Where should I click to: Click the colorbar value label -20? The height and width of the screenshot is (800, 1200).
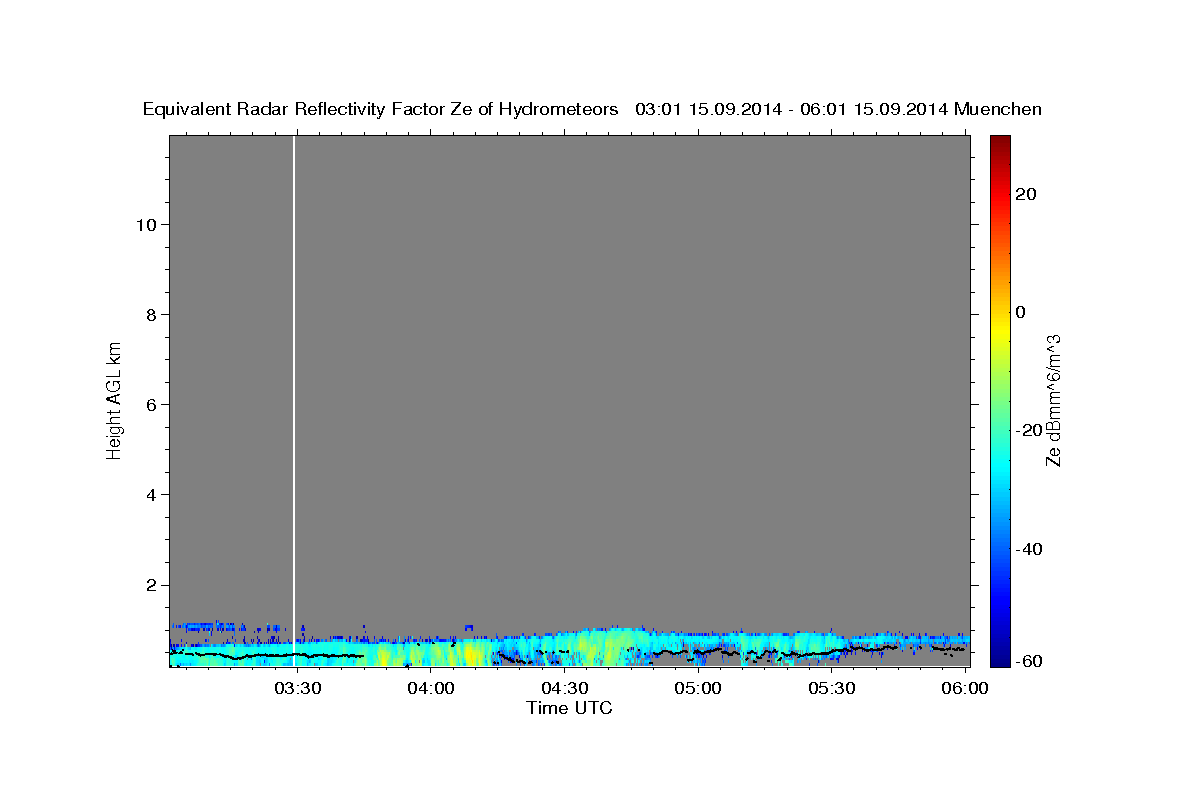click(x=1028, y=430)
